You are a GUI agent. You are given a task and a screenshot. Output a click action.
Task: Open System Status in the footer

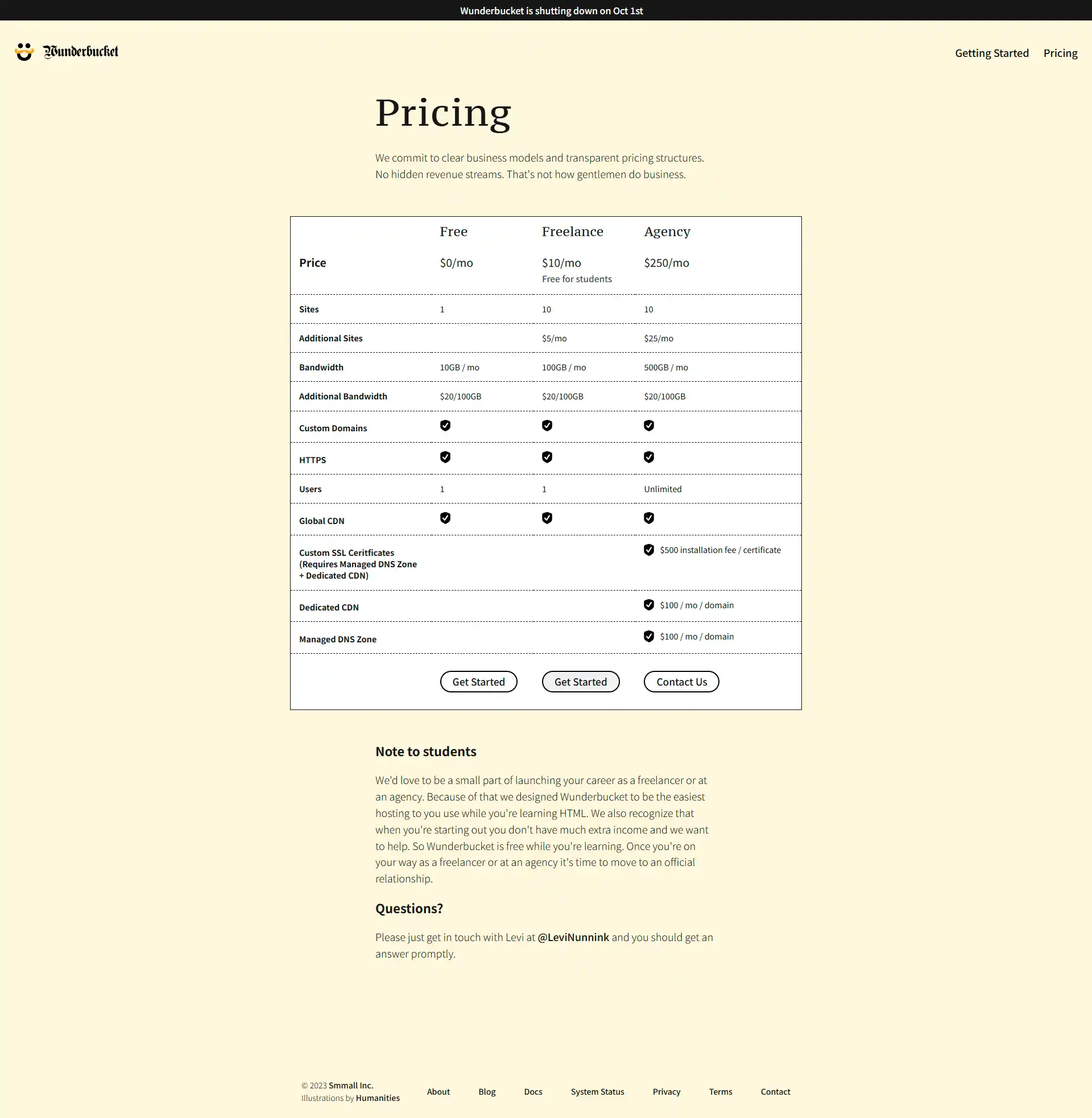point(597,1092)
